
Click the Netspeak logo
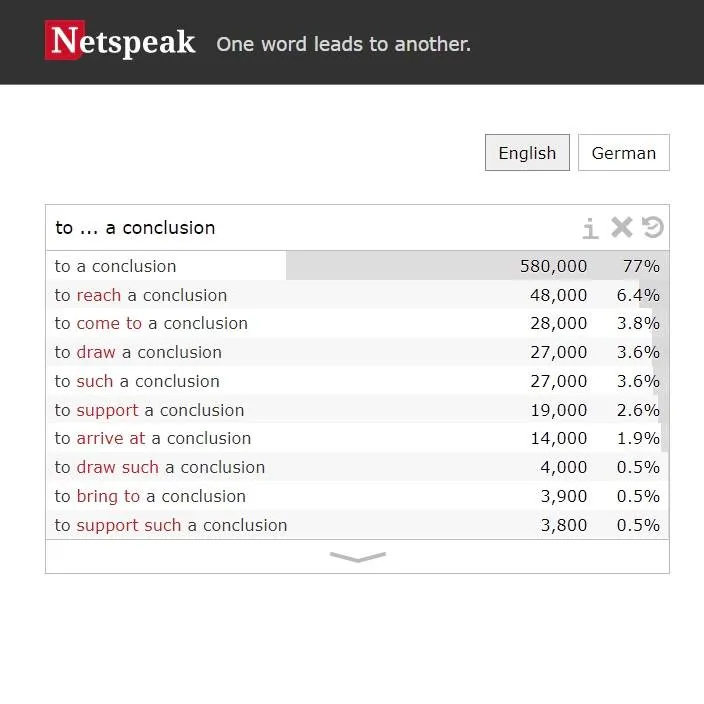(120, 42)
